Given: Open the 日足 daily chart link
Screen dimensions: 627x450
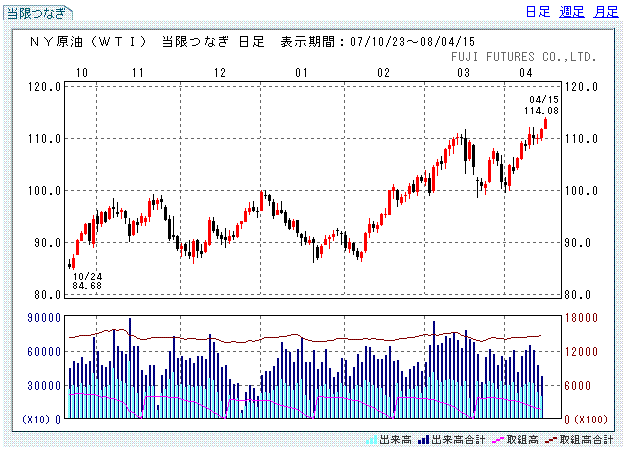Looking at the screenshot, I should tap(538, 12).
